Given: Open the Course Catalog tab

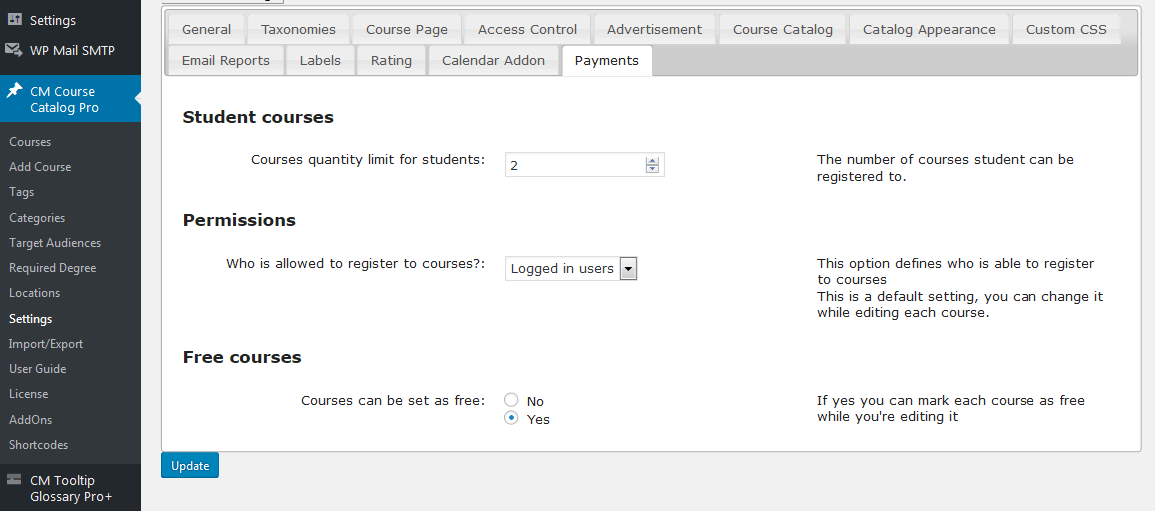Looking at the screenshot, I should (x=782, y=29).
